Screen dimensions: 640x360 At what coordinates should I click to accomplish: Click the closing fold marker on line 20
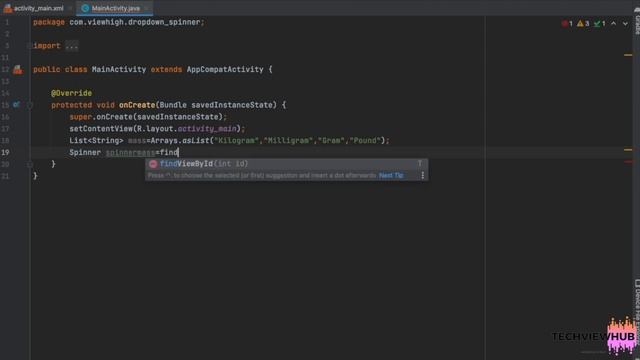coord(30,164)
